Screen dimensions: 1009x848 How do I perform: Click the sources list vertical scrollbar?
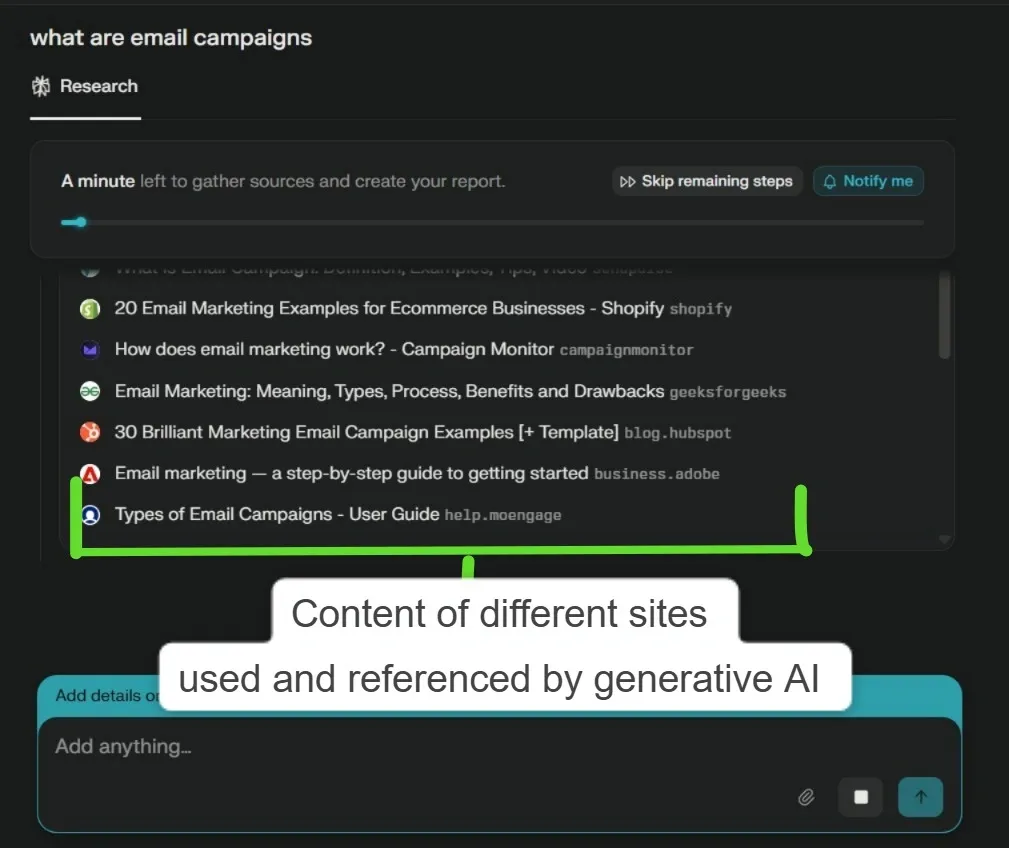click(x=945, y=316)
